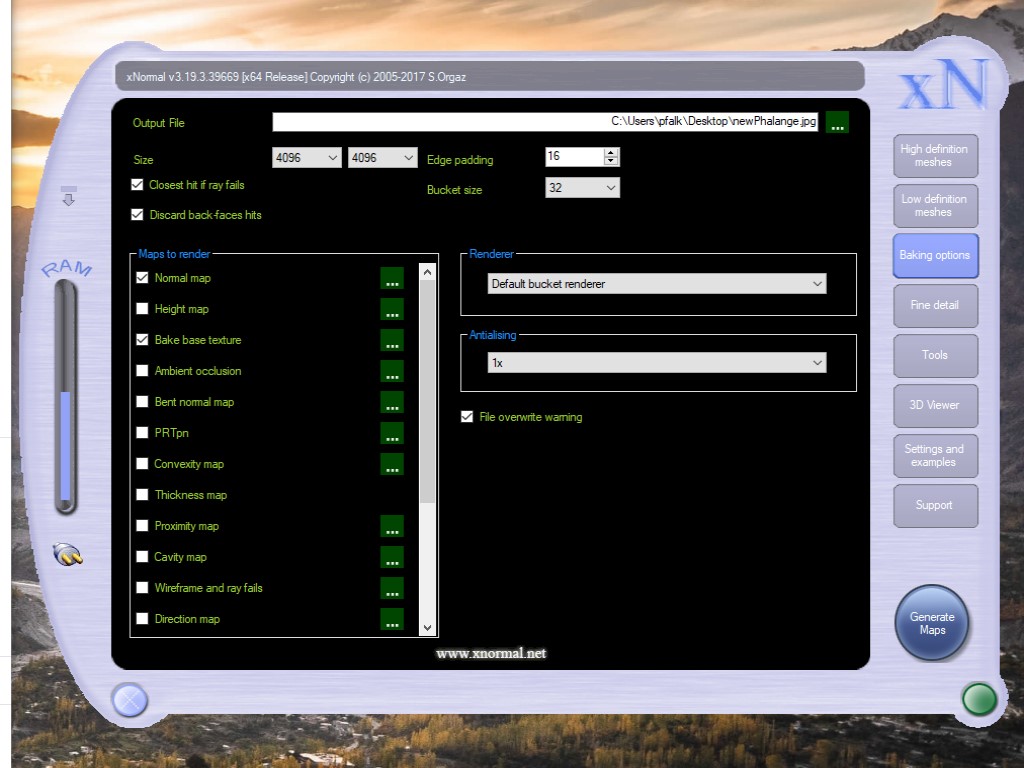Open Cavity map options via its green button

(x=392, y=557)
